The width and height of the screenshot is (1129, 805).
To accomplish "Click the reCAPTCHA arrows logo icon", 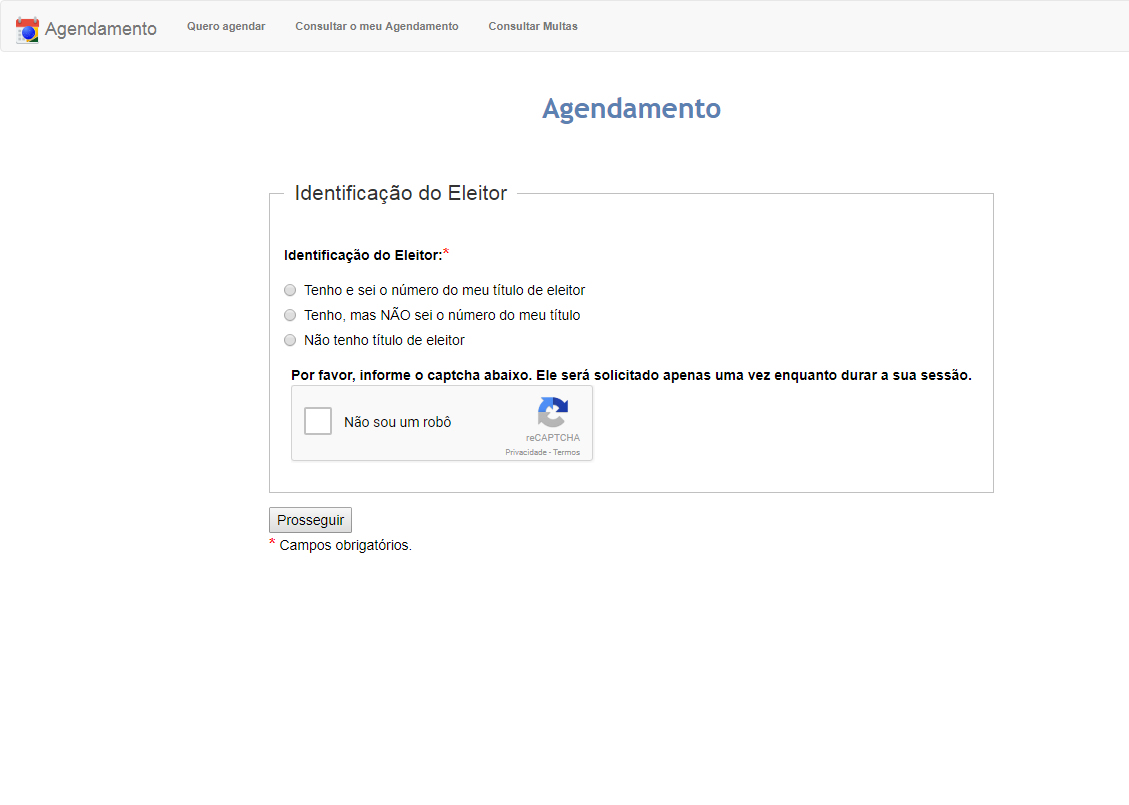I will (552, 412).
